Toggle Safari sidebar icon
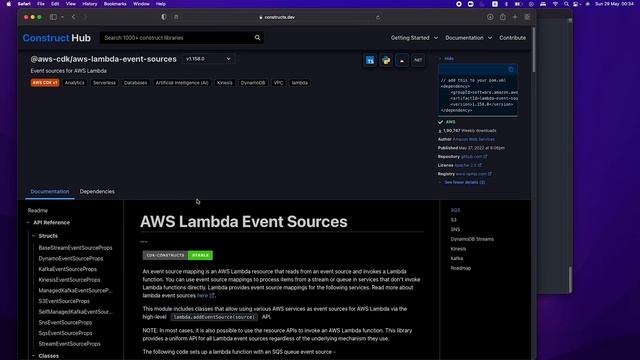Viewport: 640px width, 360px height. pos(53,17)
